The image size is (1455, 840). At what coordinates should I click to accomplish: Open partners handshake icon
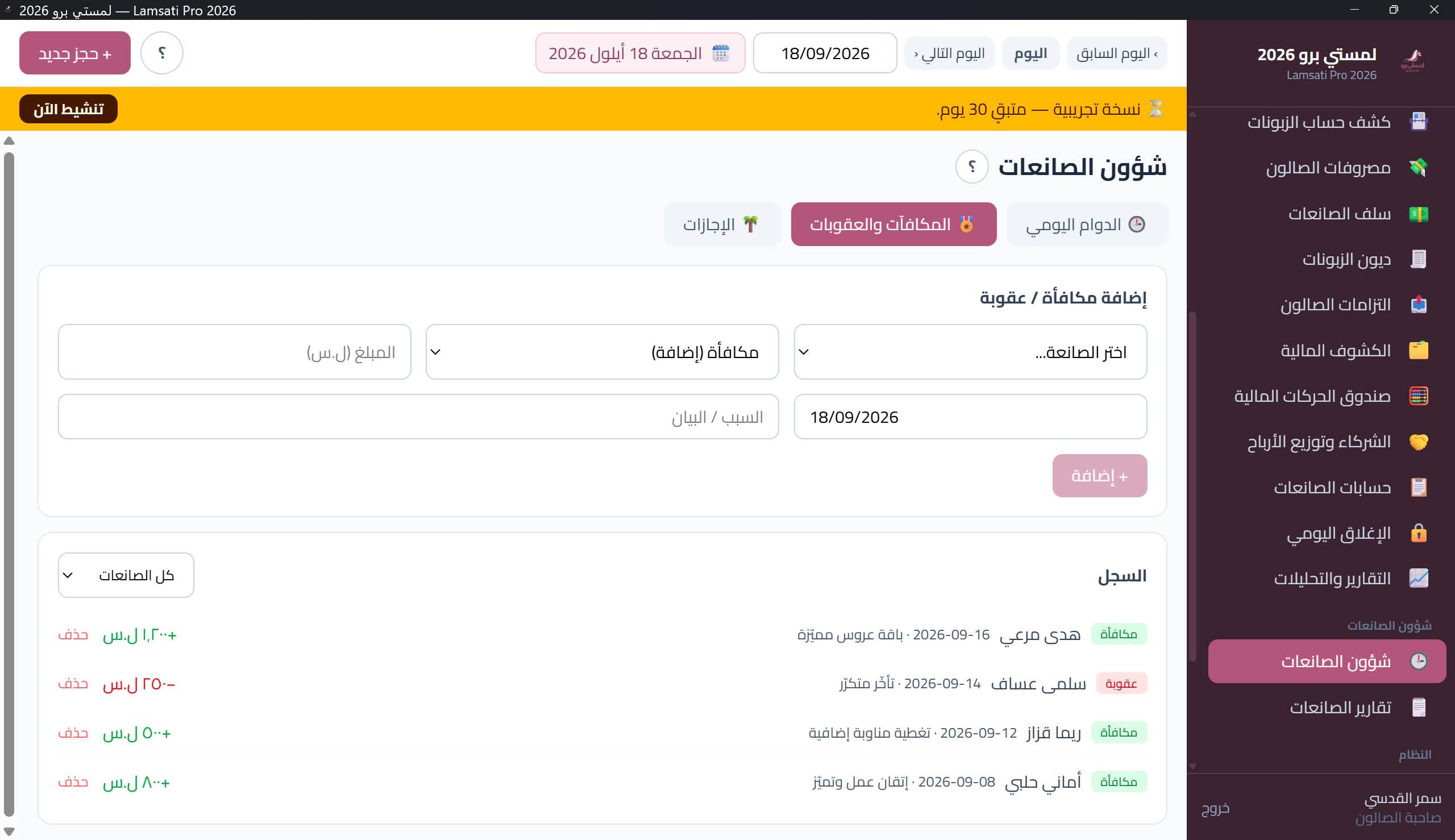(x=1418, y=442)
